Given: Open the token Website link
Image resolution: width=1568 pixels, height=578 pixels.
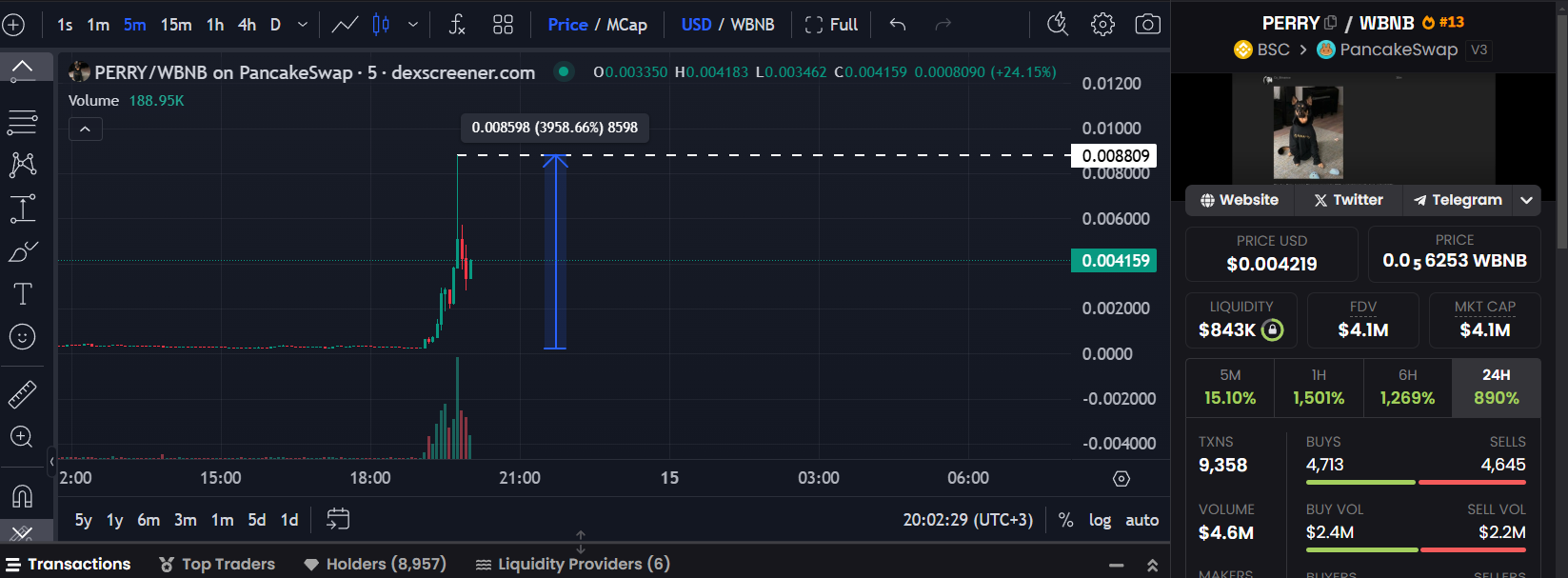Looking at the screenshot, I should (x=1240, y=200).
